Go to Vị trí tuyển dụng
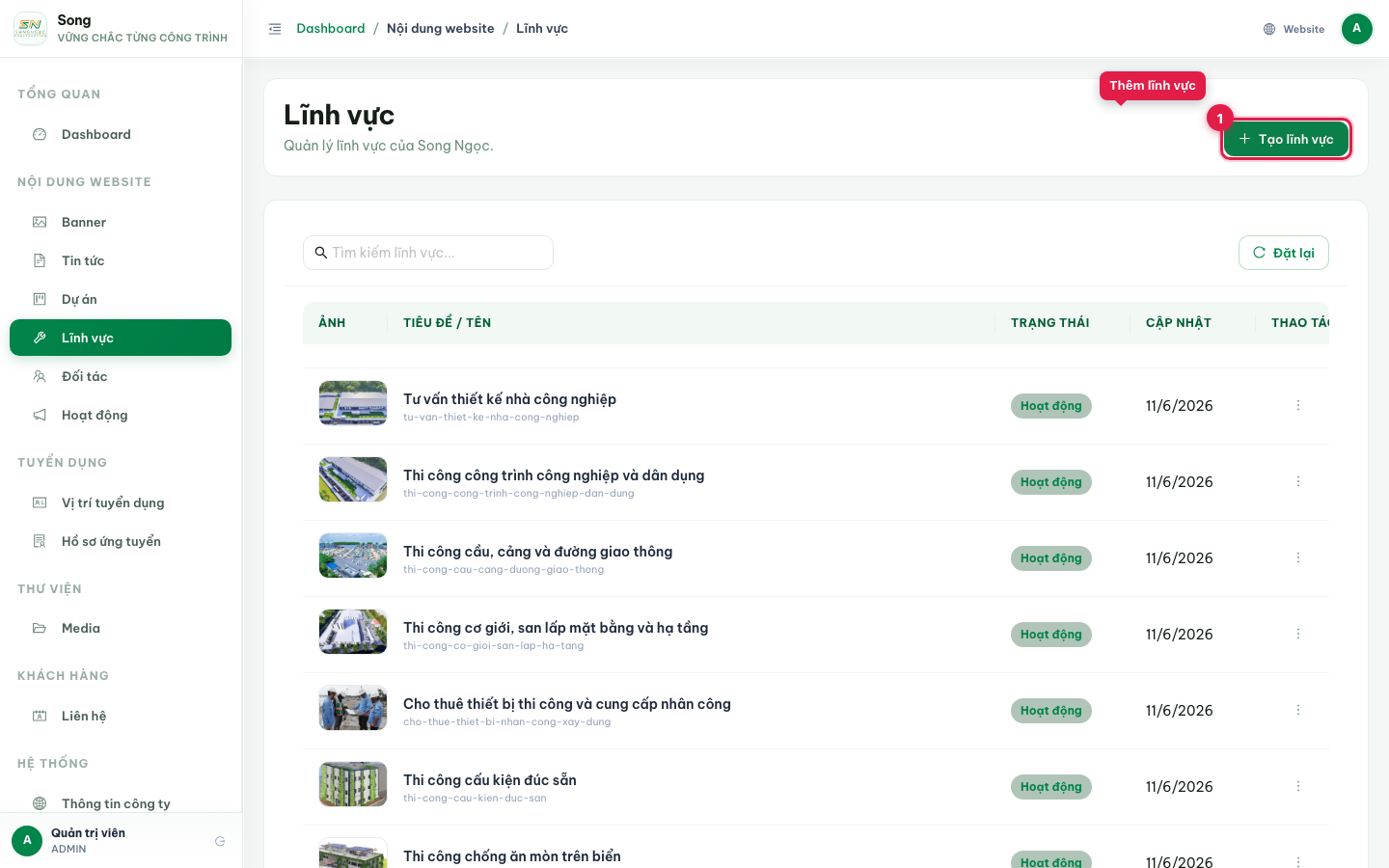 pos(121,502)
